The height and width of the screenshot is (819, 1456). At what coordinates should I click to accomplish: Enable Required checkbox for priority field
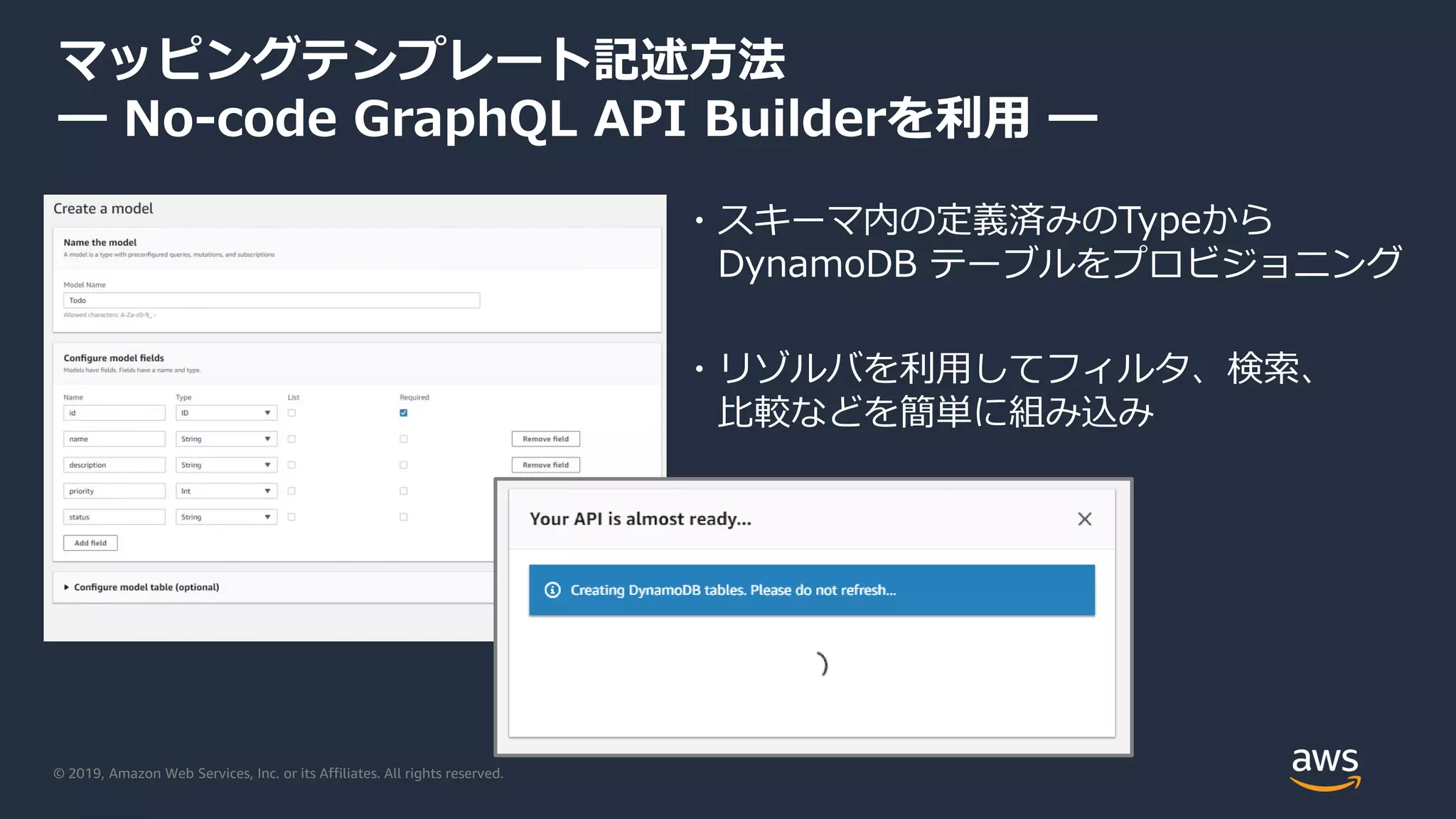(403, 491)
